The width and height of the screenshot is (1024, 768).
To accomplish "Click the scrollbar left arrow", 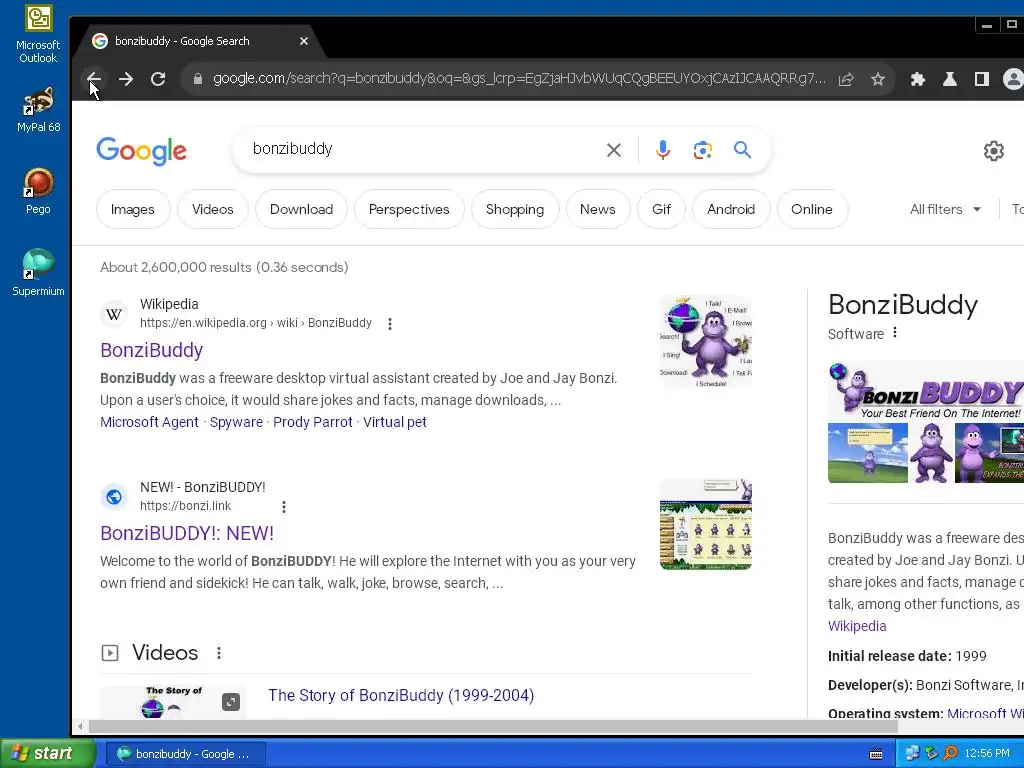I will (x=80, y=726).
